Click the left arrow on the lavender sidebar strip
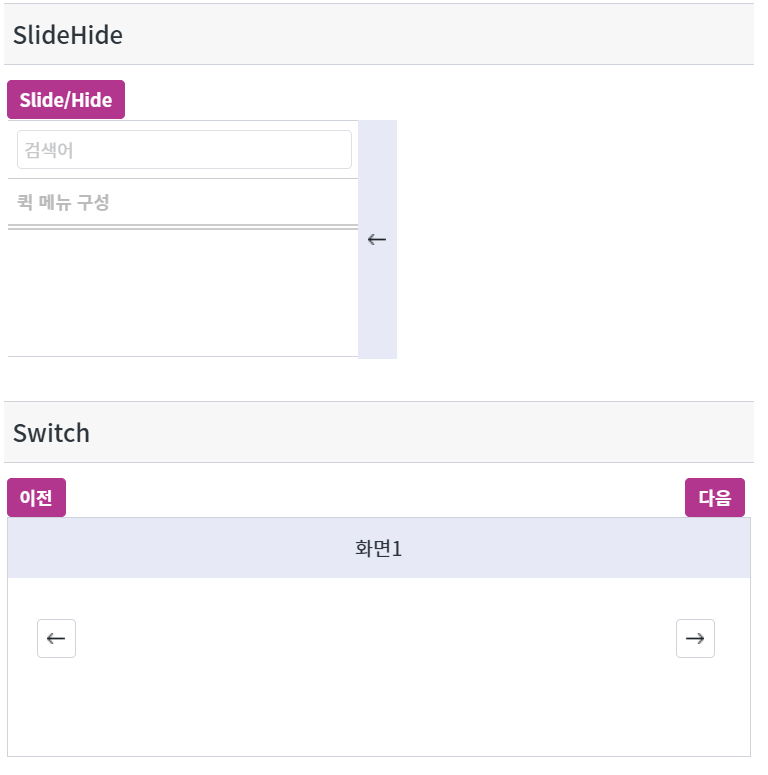The image size is (768, 775). coord(377,240)
